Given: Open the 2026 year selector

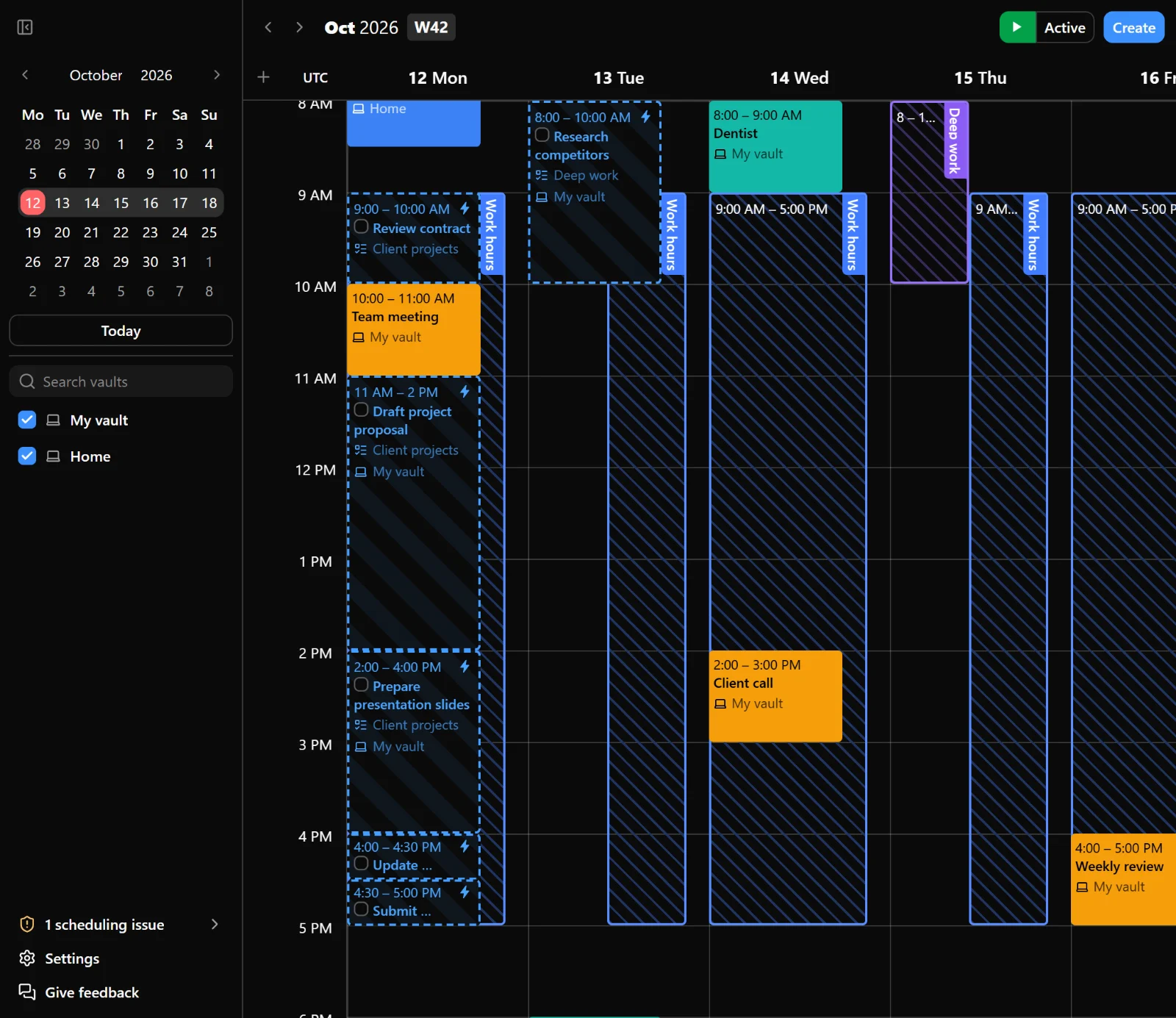Looking at the screenshot, I should [157, 75].
